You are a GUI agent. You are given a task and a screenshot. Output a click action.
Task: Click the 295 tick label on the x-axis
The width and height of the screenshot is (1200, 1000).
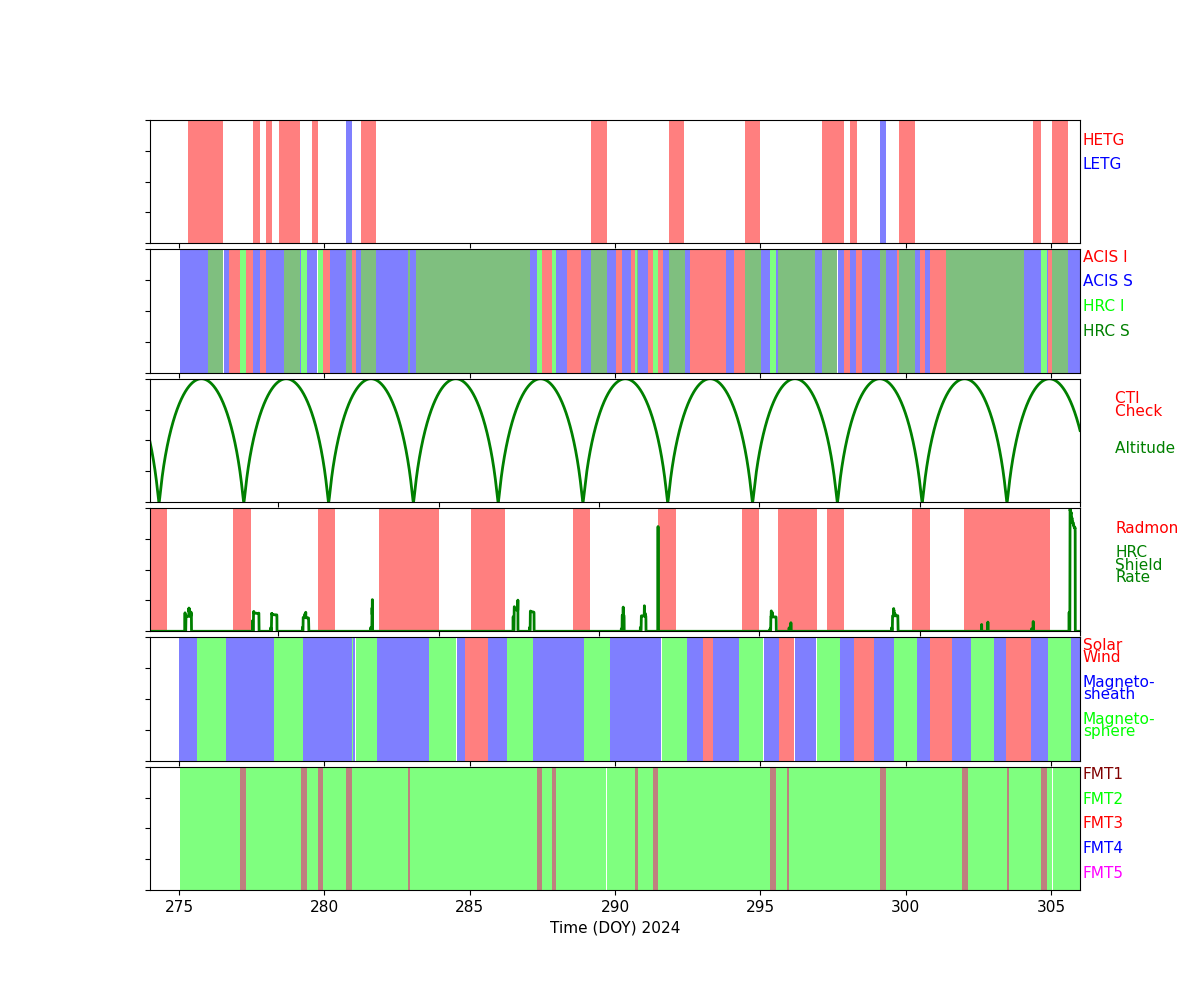pyautogui.click(x=760, y=906)
